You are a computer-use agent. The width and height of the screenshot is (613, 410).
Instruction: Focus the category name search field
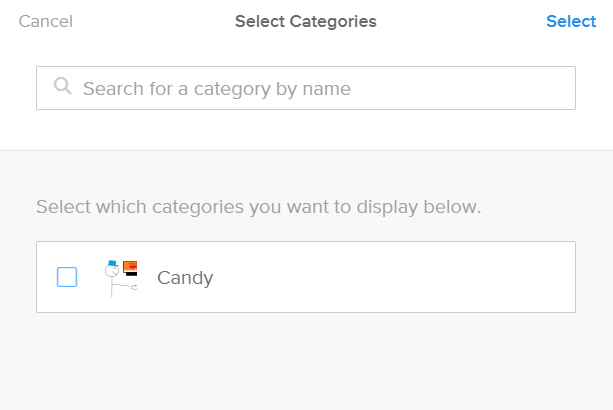pos(306,88)
